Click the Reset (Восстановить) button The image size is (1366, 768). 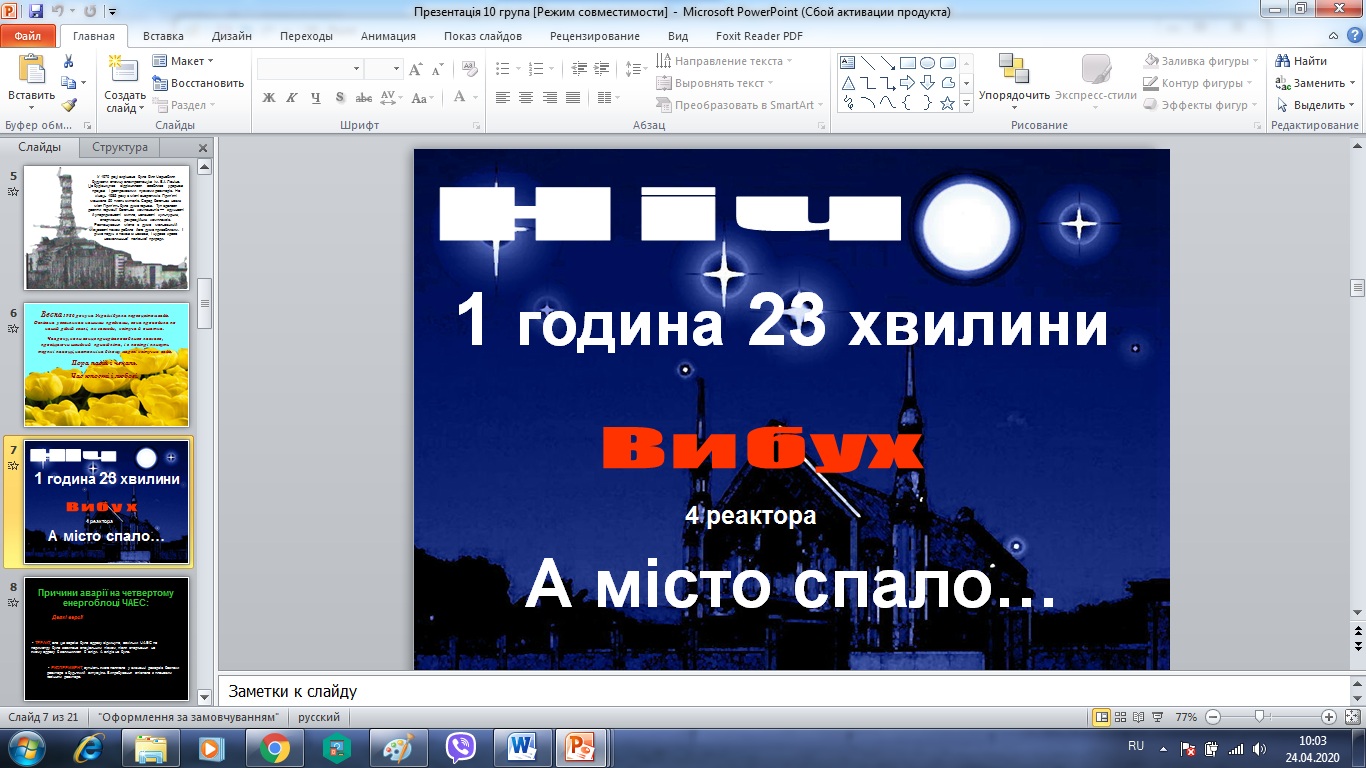(198, 83)
